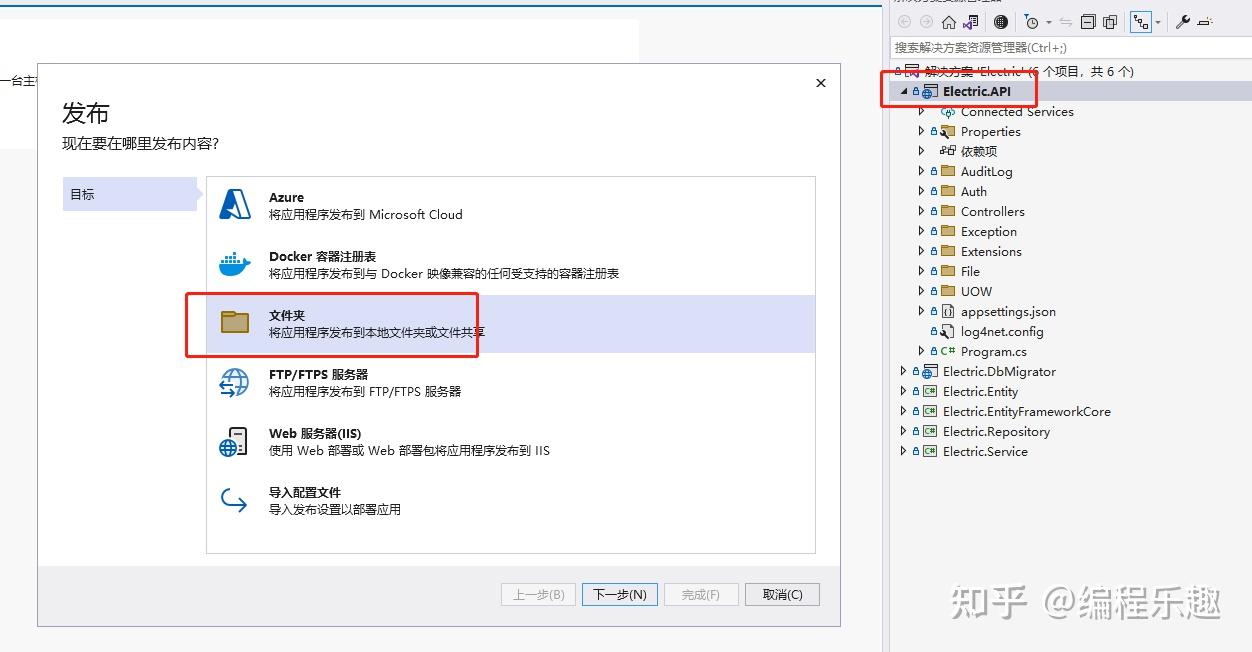Expand the Controllers folder
This screenshot has height=652, width=1252.
pyautogui.click(x=921, y=211)
